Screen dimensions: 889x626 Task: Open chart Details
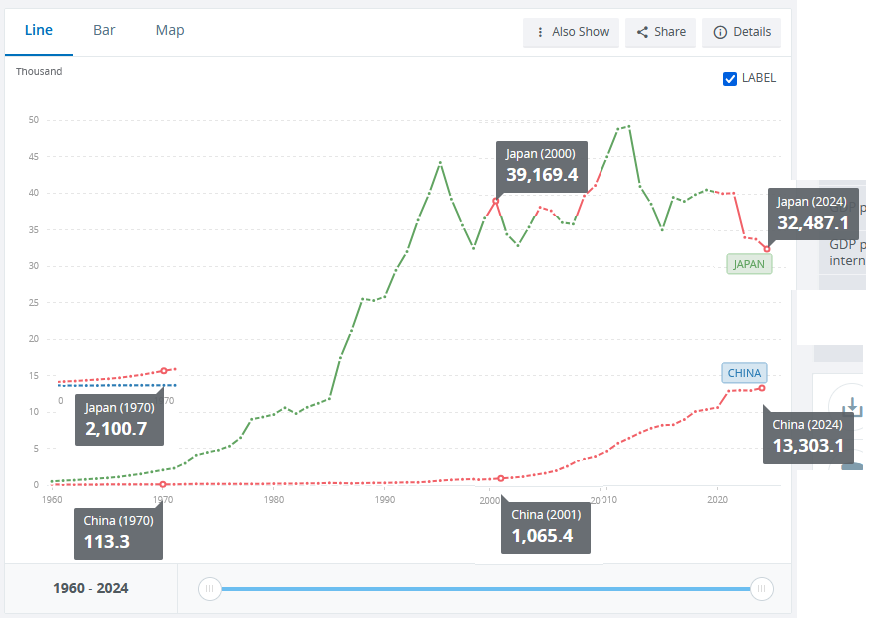click(x=742, y=32)
